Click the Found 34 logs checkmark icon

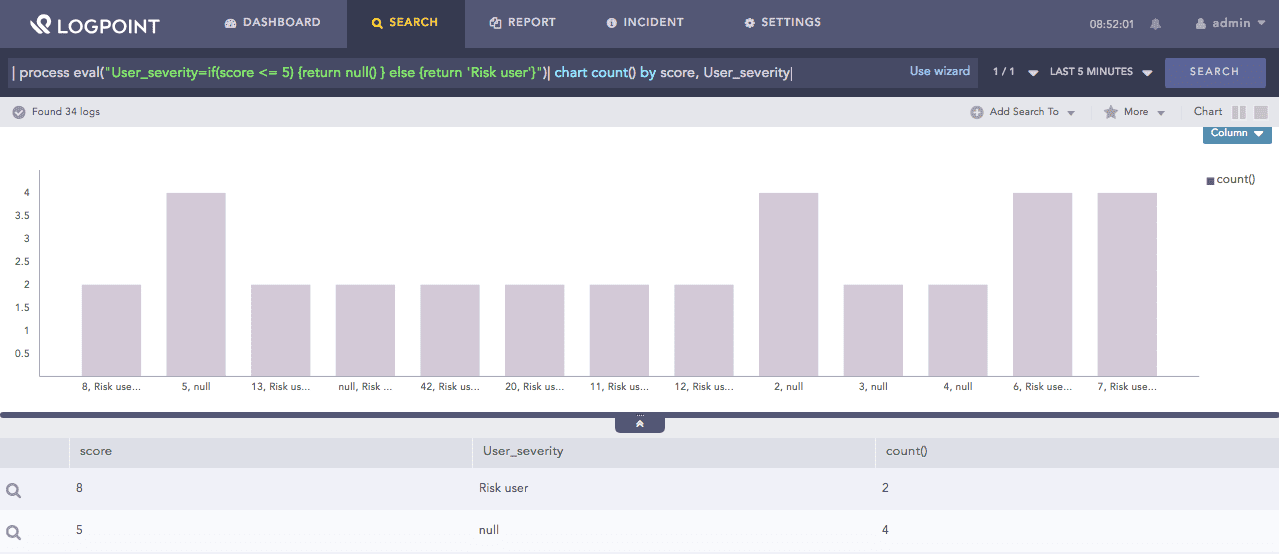[18, 112]
